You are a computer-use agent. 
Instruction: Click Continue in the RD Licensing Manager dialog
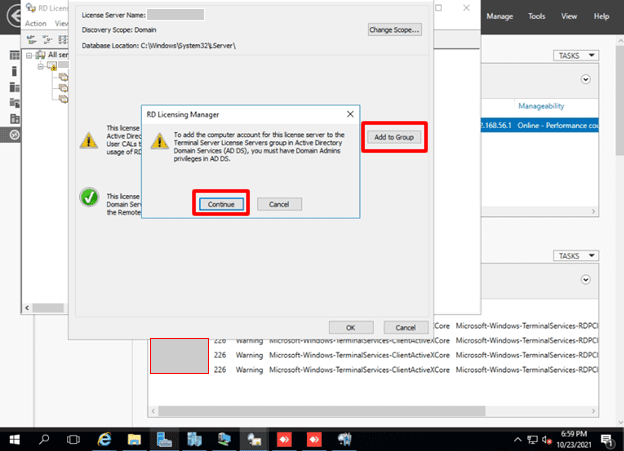click(x=221, y=204)
